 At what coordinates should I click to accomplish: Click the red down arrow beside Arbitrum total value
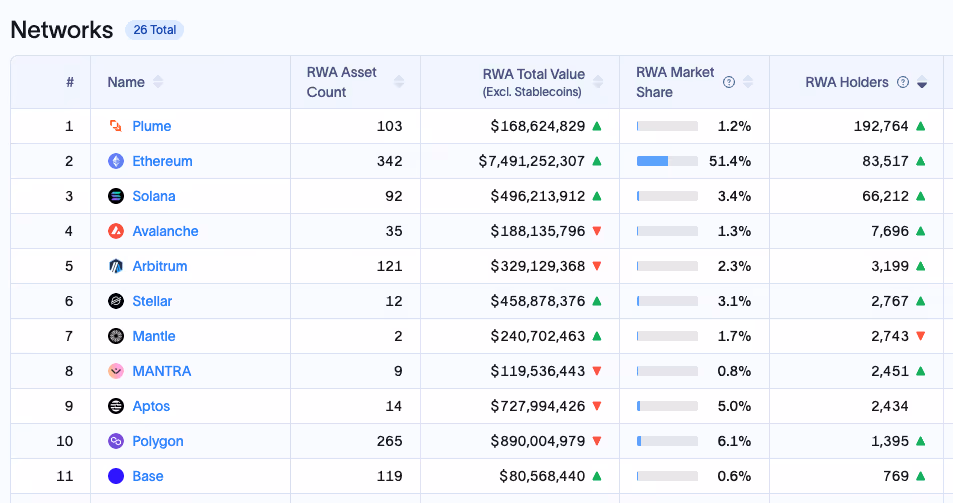pyautogui.click(x=597, y=266)
